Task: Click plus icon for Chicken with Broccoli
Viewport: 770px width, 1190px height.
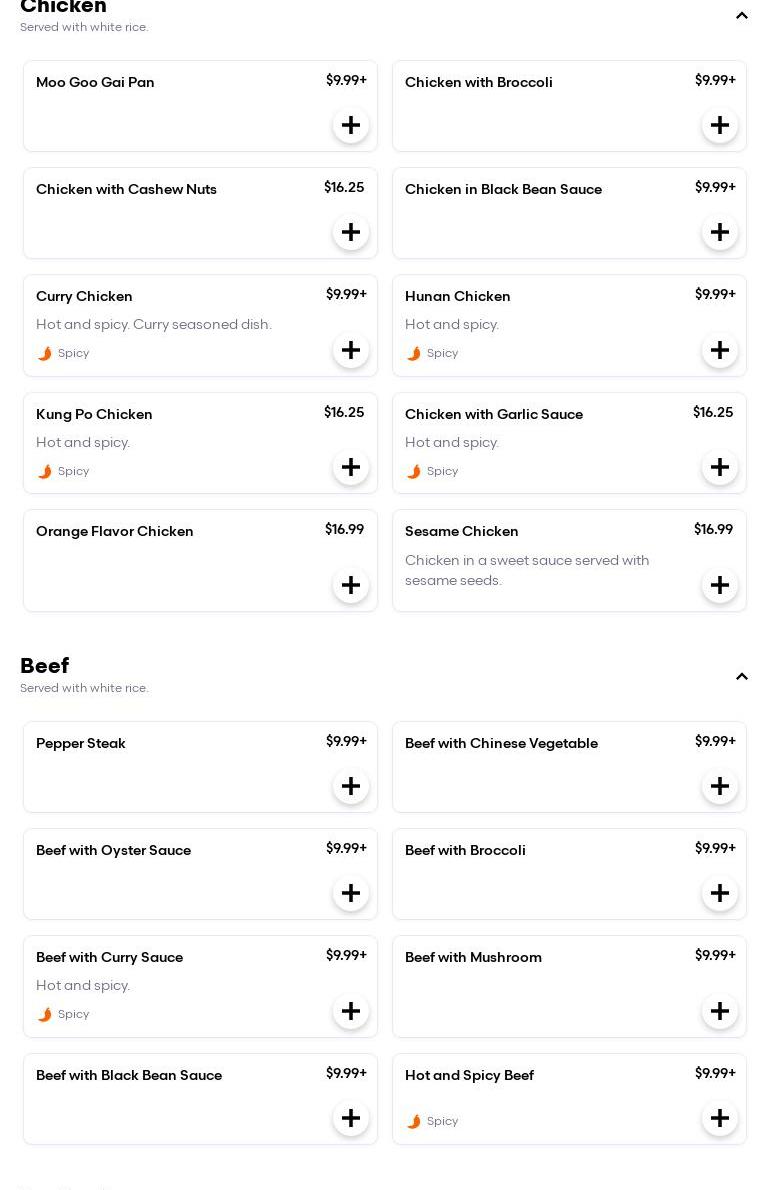Action: click(720, 126)
